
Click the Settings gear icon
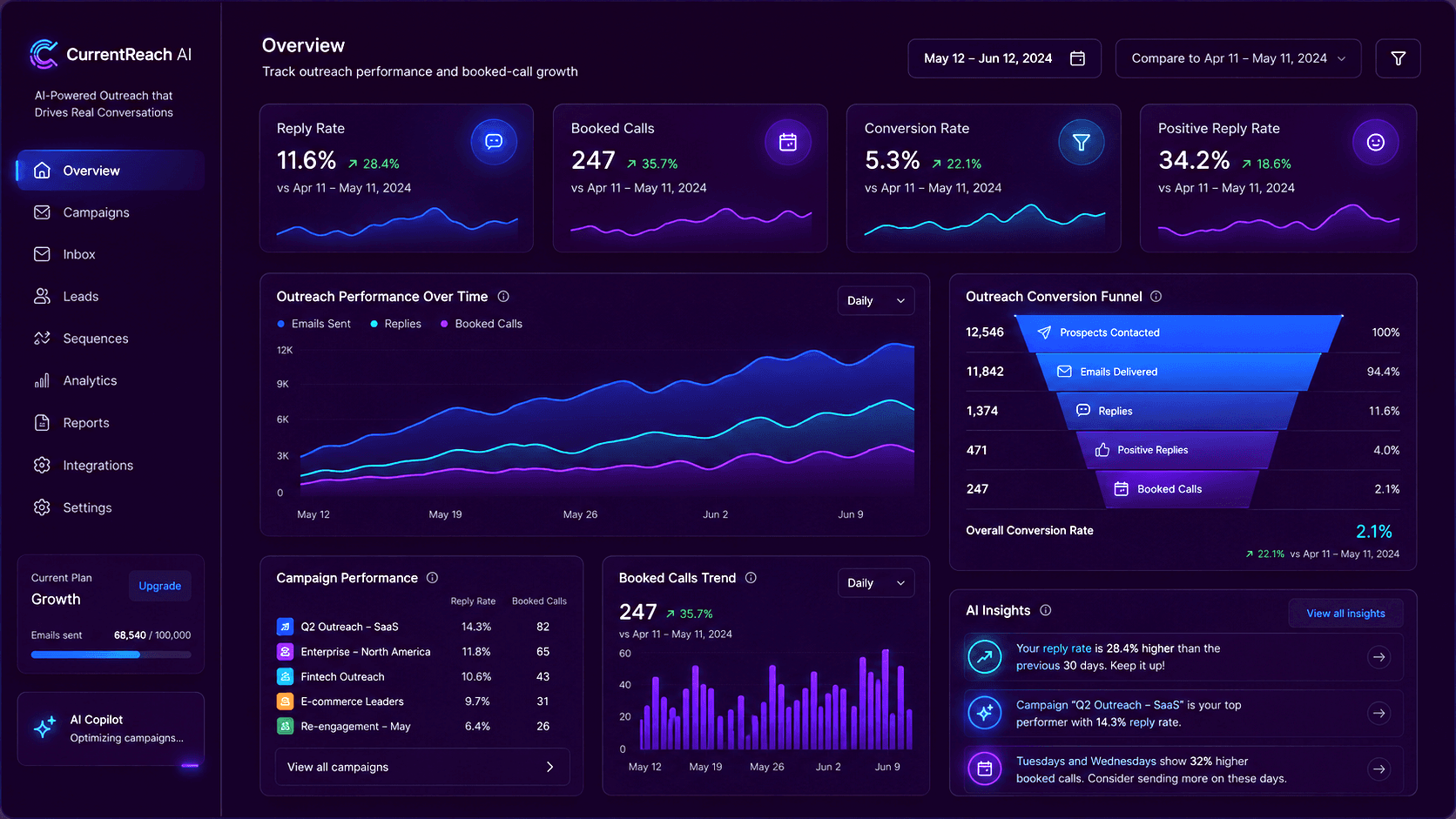[42, 507]
